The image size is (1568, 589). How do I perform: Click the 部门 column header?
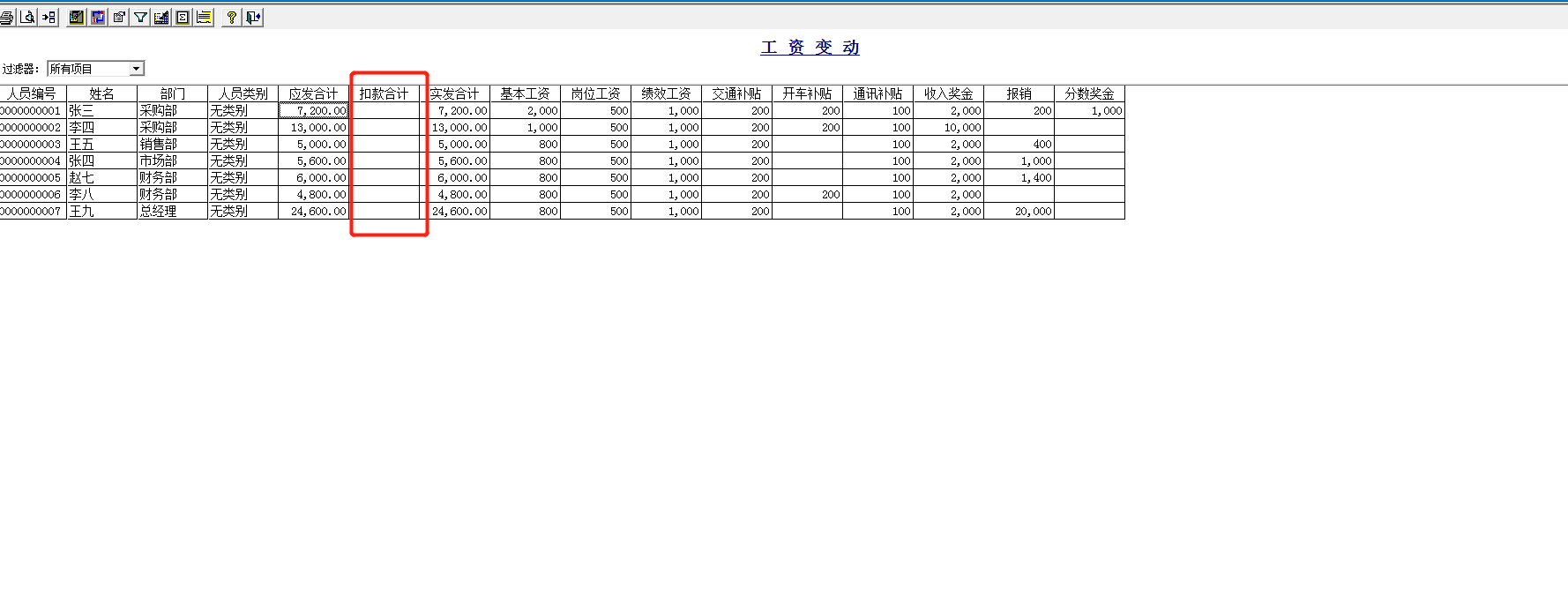point(172,93)
